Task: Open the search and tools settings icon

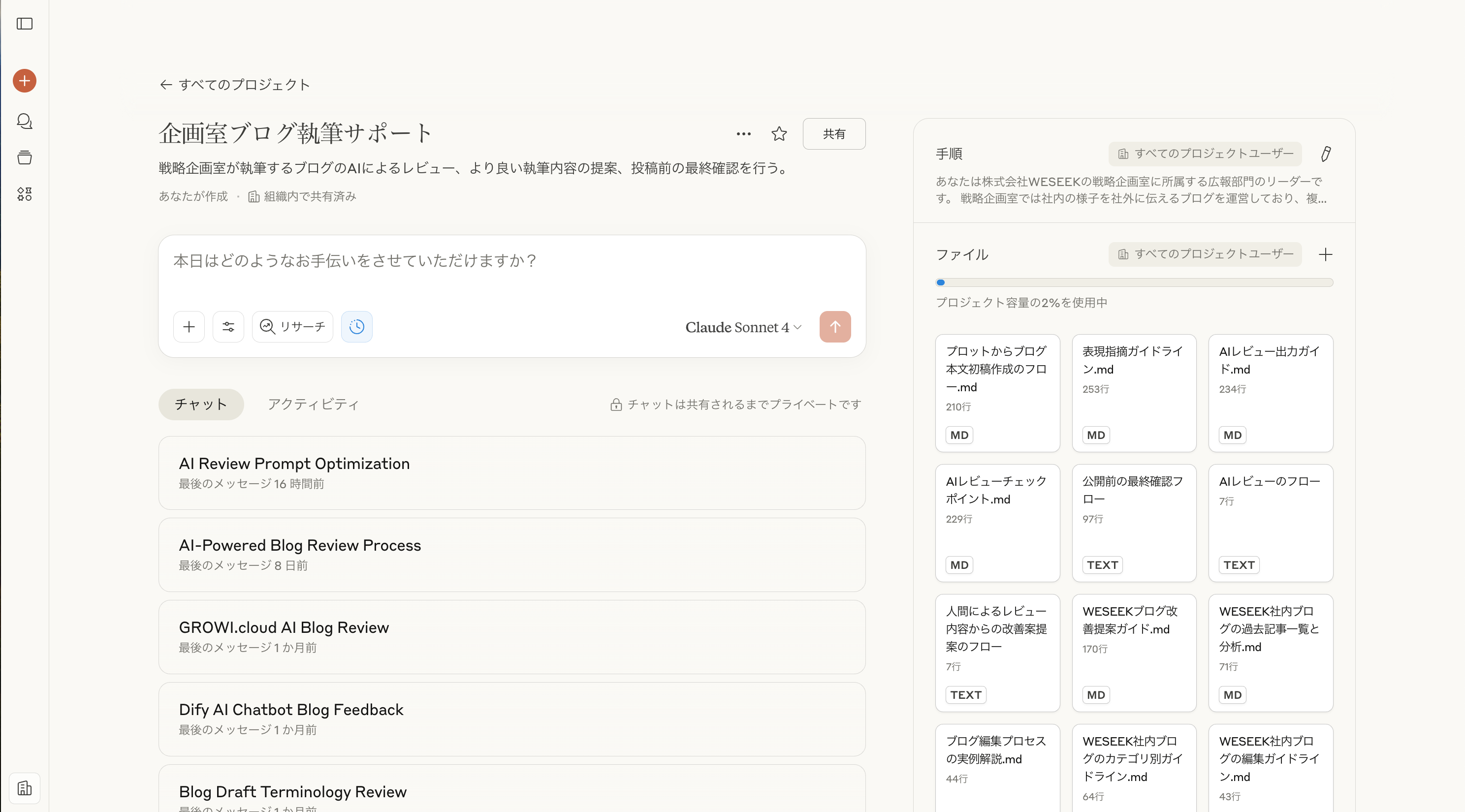Action: 228,326
